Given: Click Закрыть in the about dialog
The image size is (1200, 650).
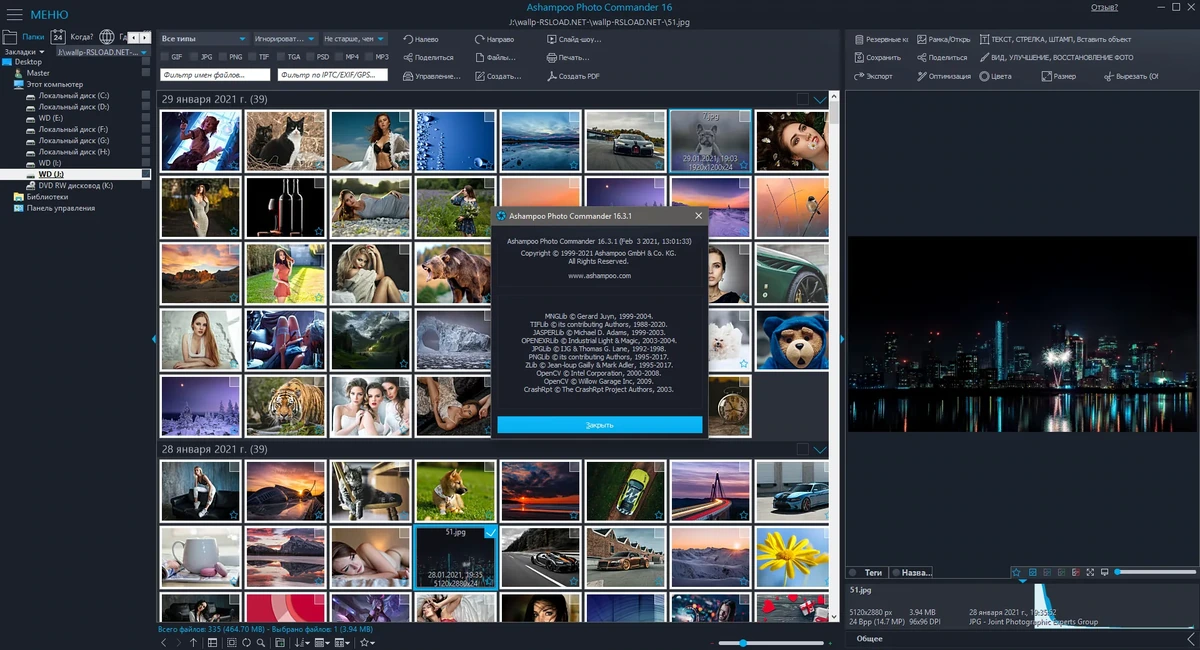Looking at the screenshot, I should [600, 425].
